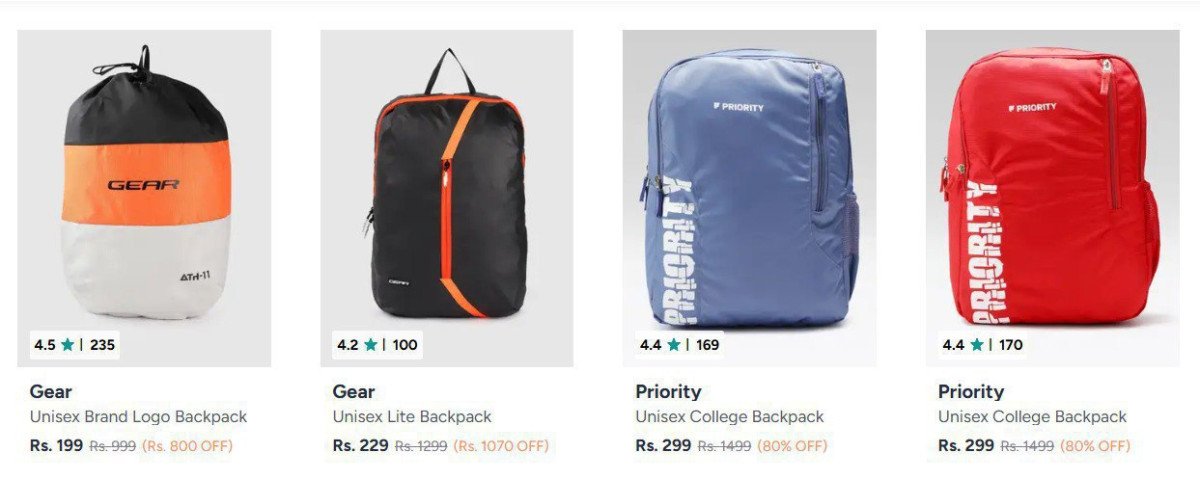The image size is (1200, 479).
Task: Click the Priority brand name priced Rs. 299 with 169 reviews
Action: coord(668,392)
